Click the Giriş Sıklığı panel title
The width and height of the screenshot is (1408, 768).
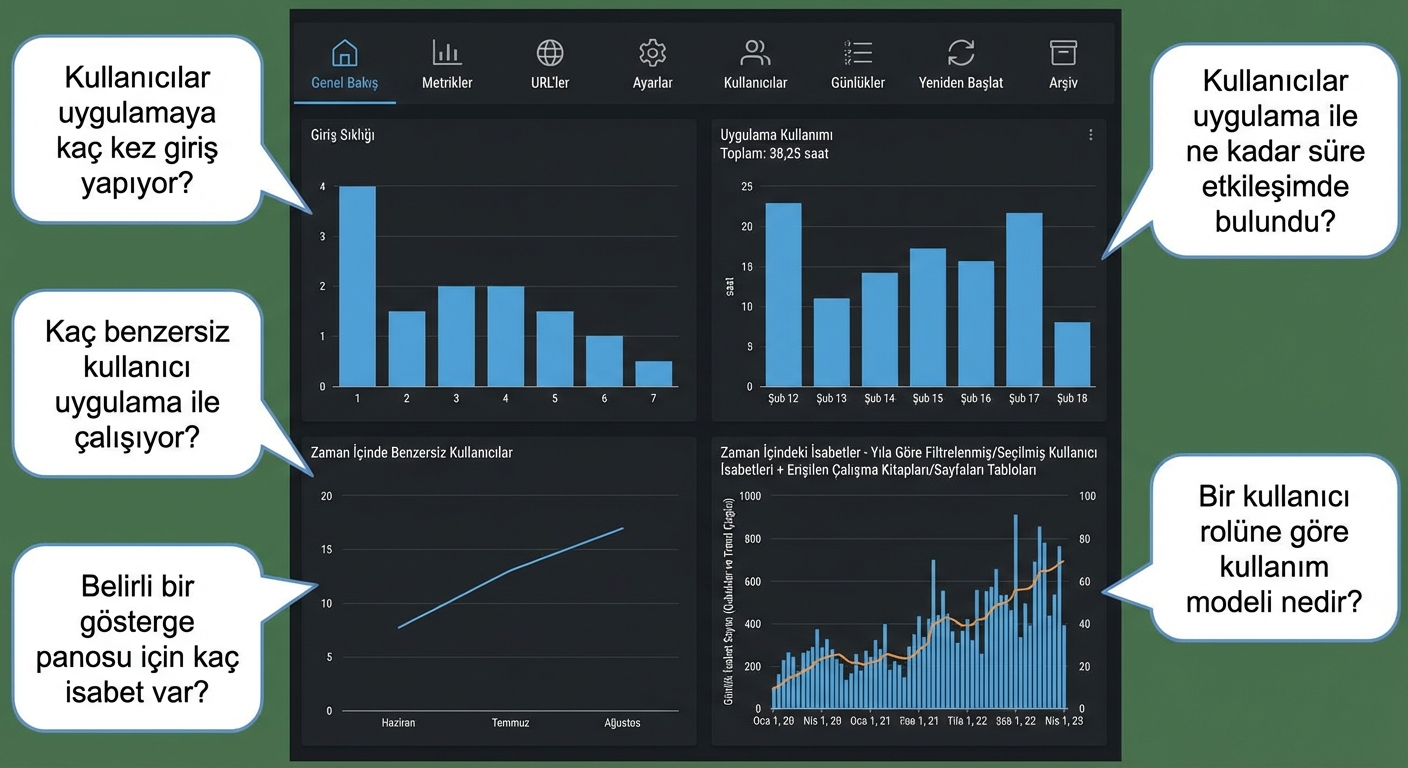tap(343, 135)
